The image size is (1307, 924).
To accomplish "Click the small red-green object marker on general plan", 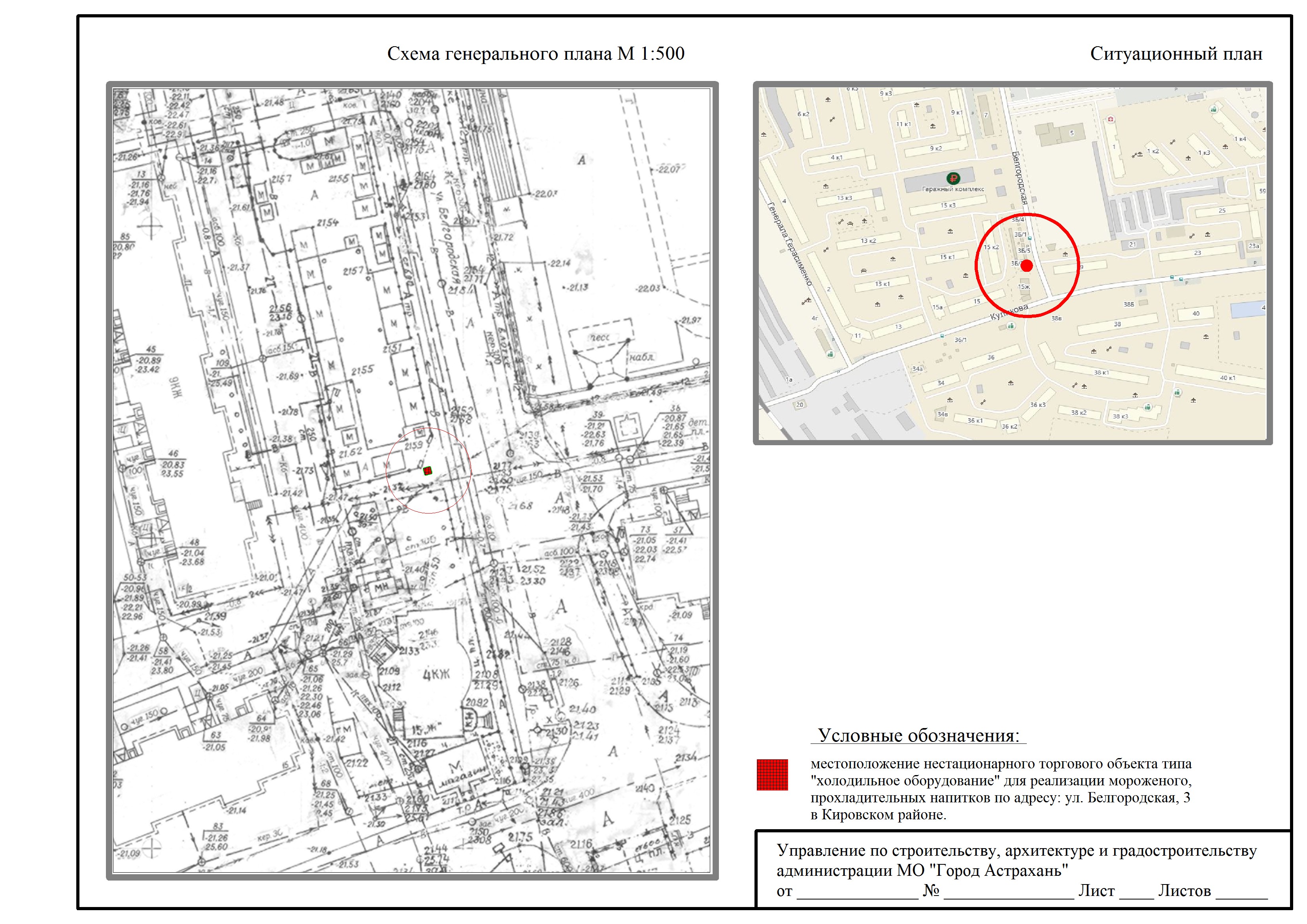I will (x=428, y=470).
